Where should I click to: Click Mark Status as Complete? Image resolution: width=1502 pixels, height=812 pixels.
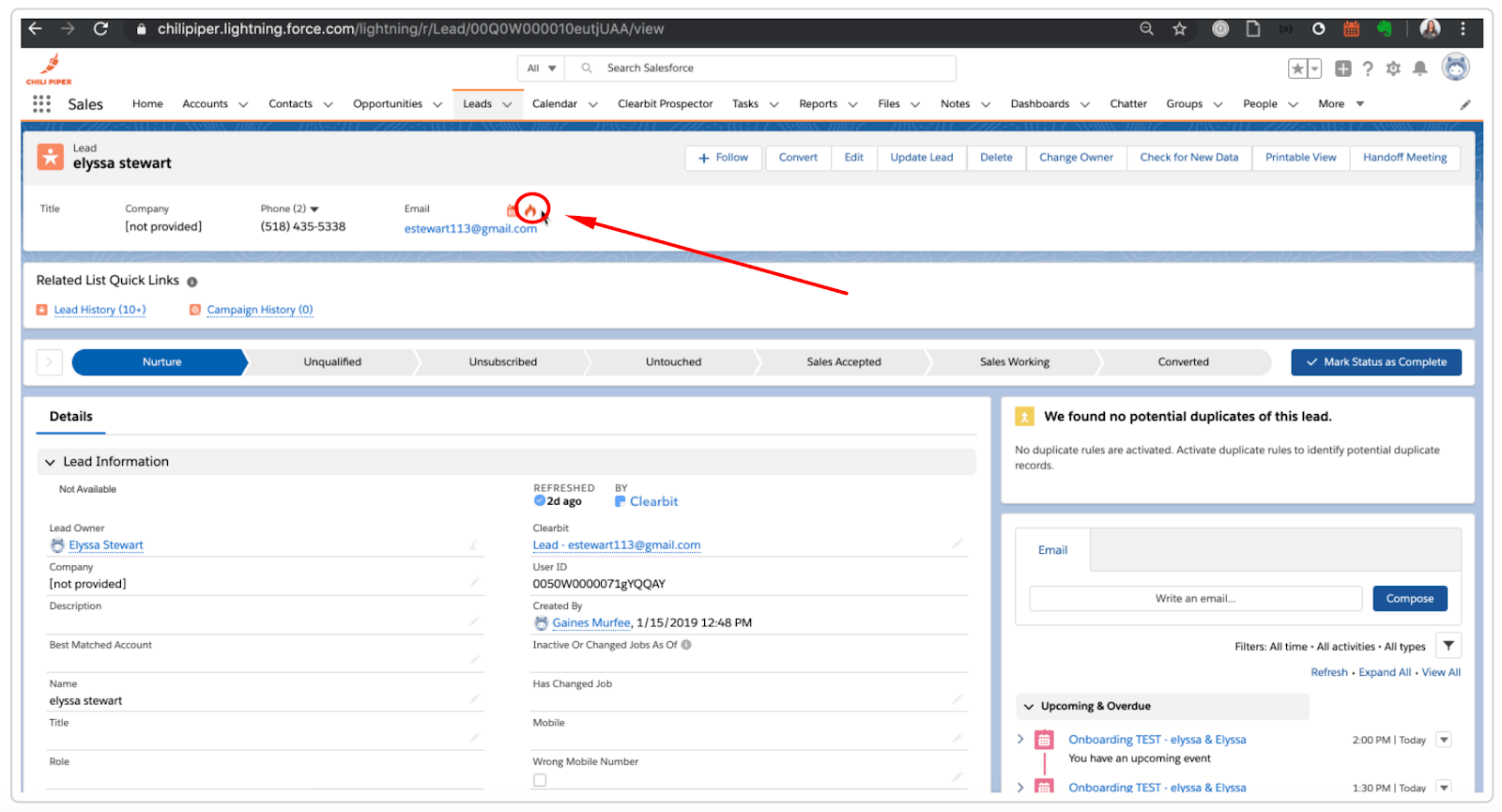click(x=1376, y=362)
